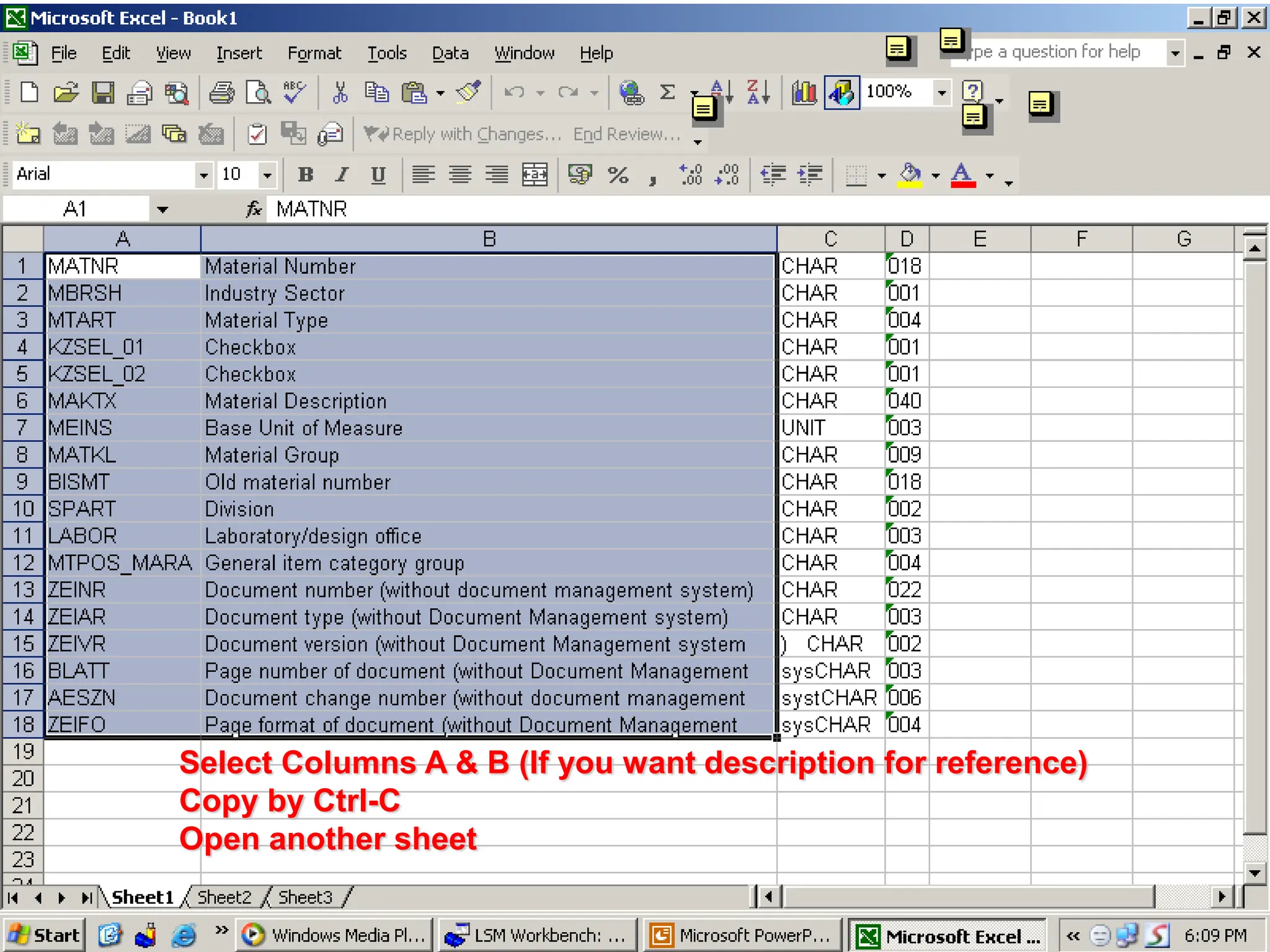
Task: Toggle Underline formatting
Action: click(x=378, y=175)
